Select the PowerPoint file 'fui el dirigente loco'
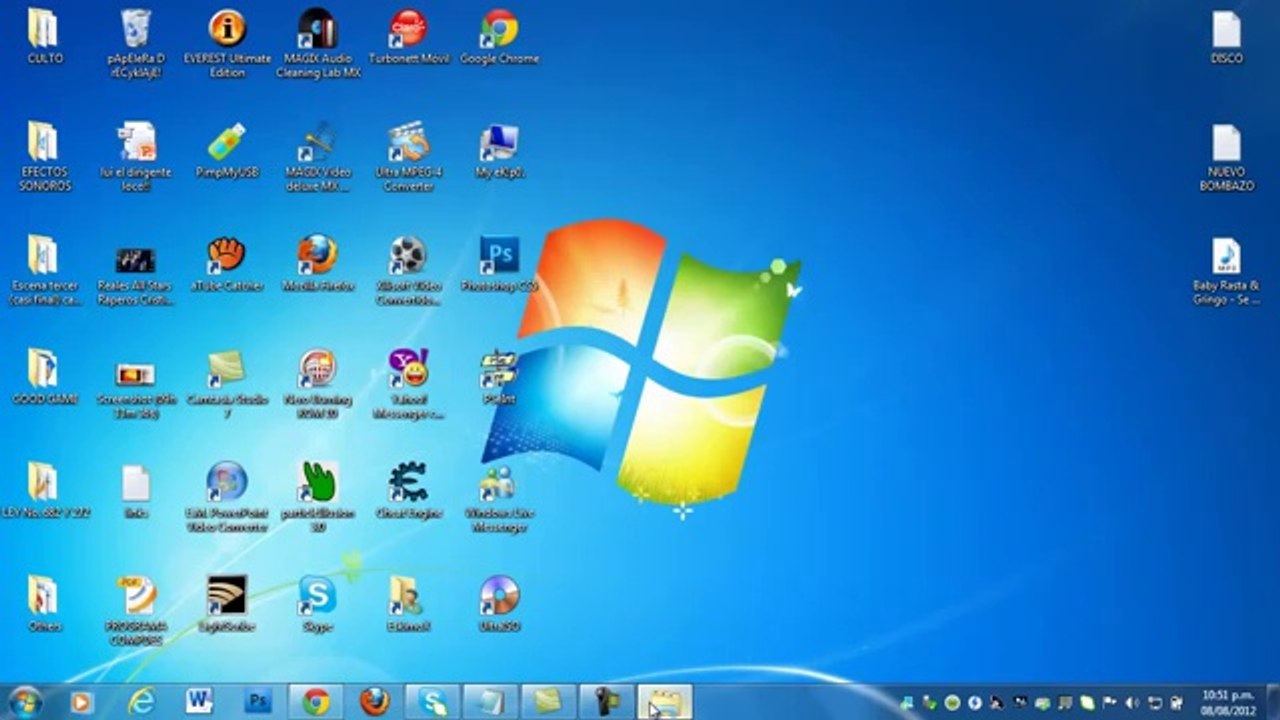The image size is (1280, 720). click(x=135, y=157)
